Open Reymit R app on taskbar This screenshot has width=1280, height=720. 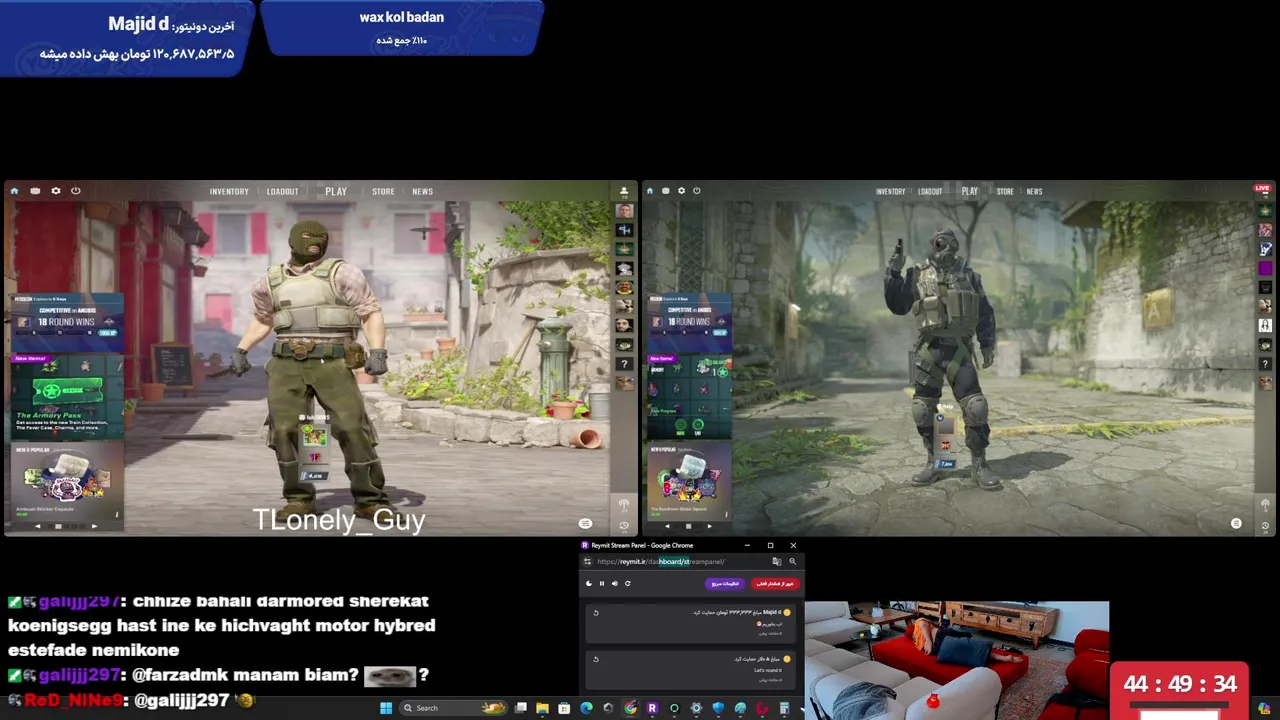click(652, 708)
